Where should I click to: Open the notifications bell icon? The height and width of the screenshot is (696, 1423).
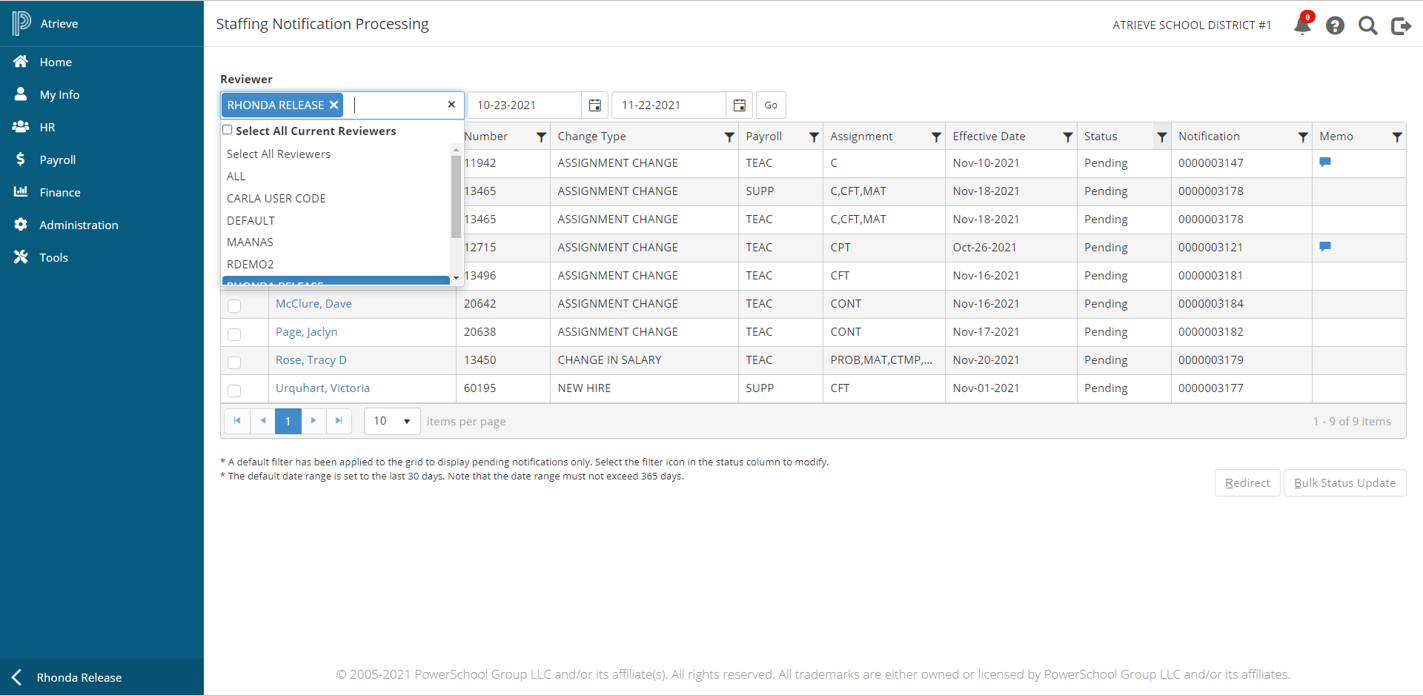(x=1302, y=25)
